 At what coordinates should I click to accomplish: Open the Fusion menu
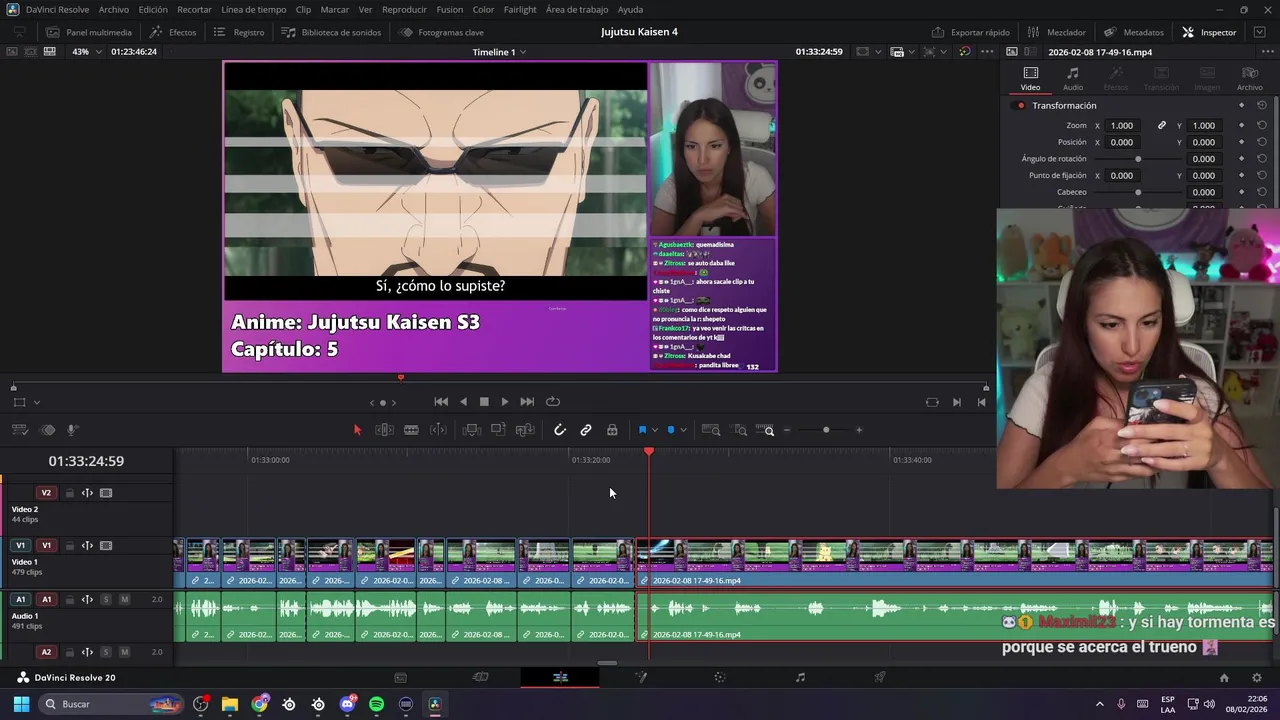point(450,9)
